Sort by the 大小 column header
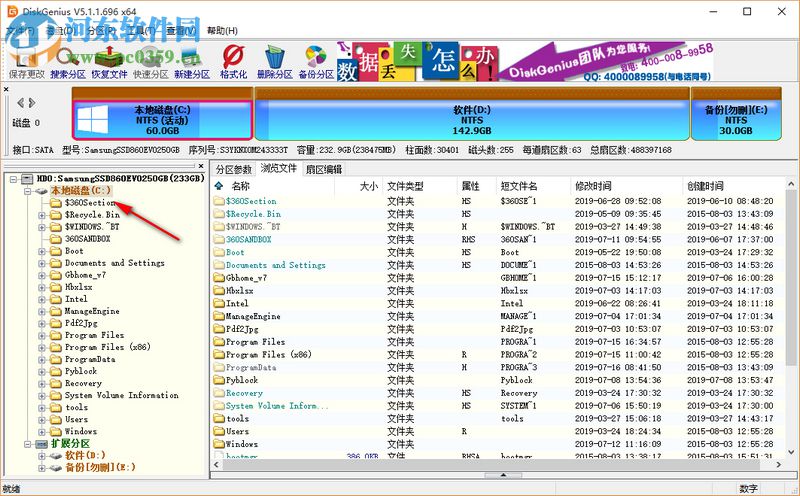This screenshot has width=800, height=496. pyautogui.click(x=358, y=186)
